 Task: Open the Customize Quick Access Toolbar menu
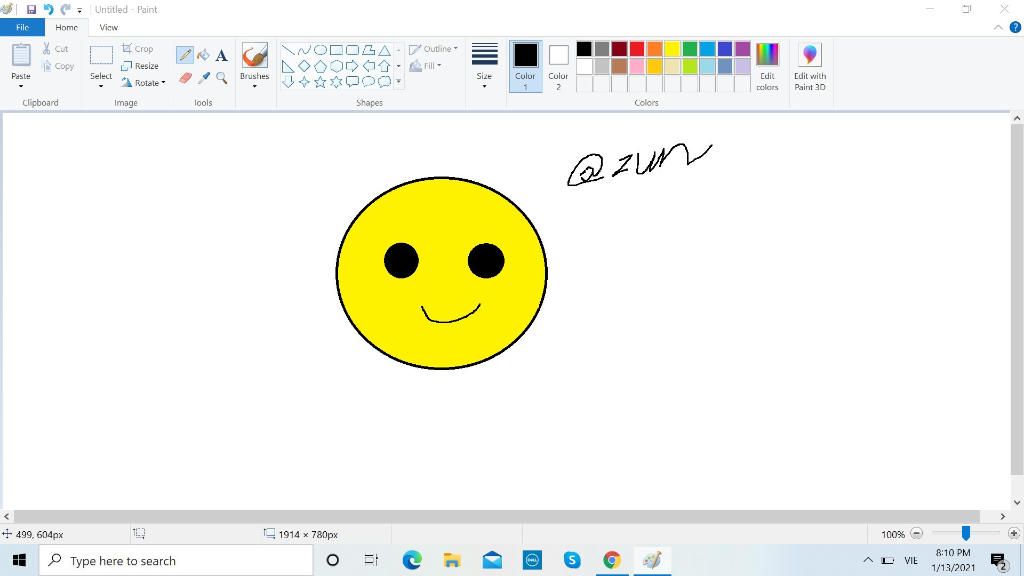coord(80,10)
